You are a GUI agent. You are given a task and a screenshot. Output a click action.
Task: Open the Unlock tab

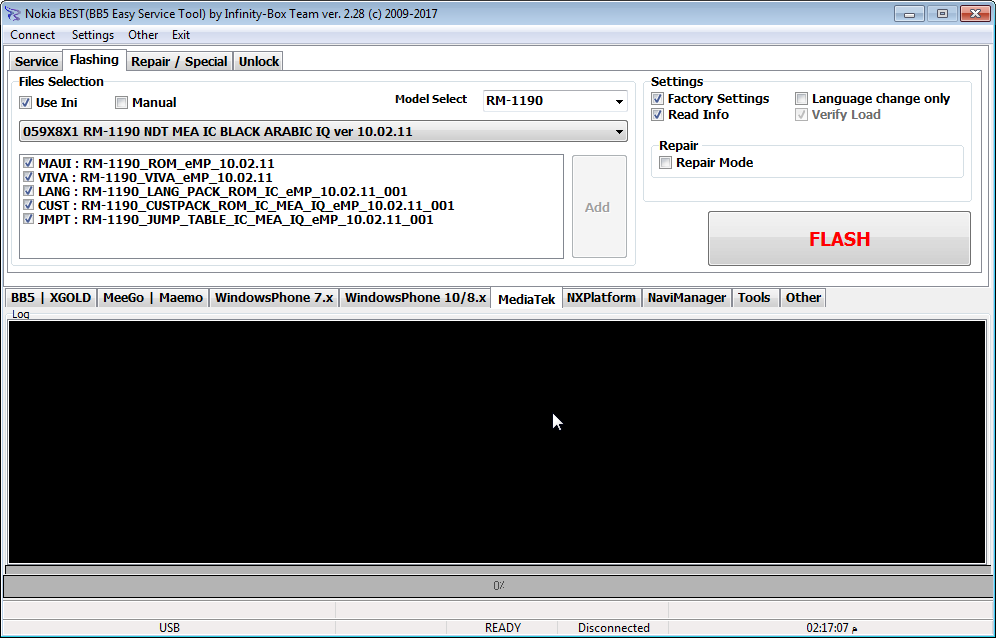tap(259, 62)
